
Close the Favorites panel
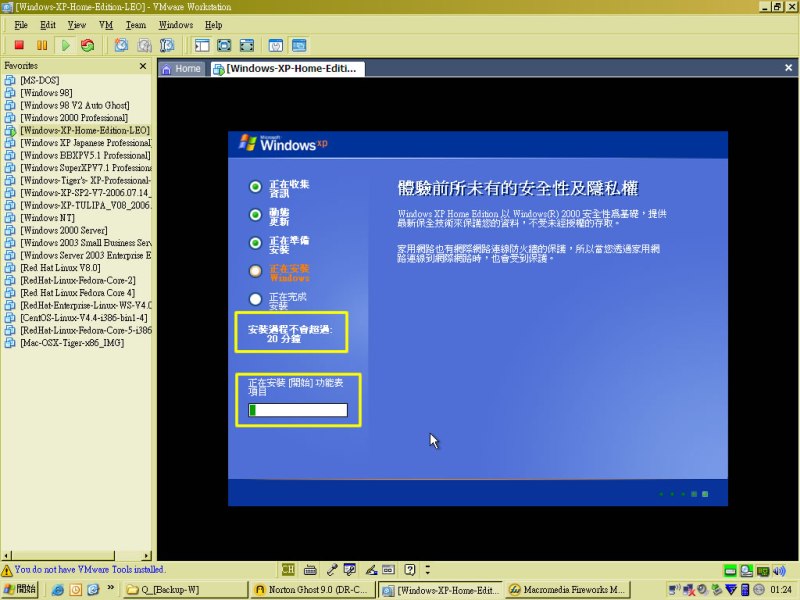click(143, 66)
